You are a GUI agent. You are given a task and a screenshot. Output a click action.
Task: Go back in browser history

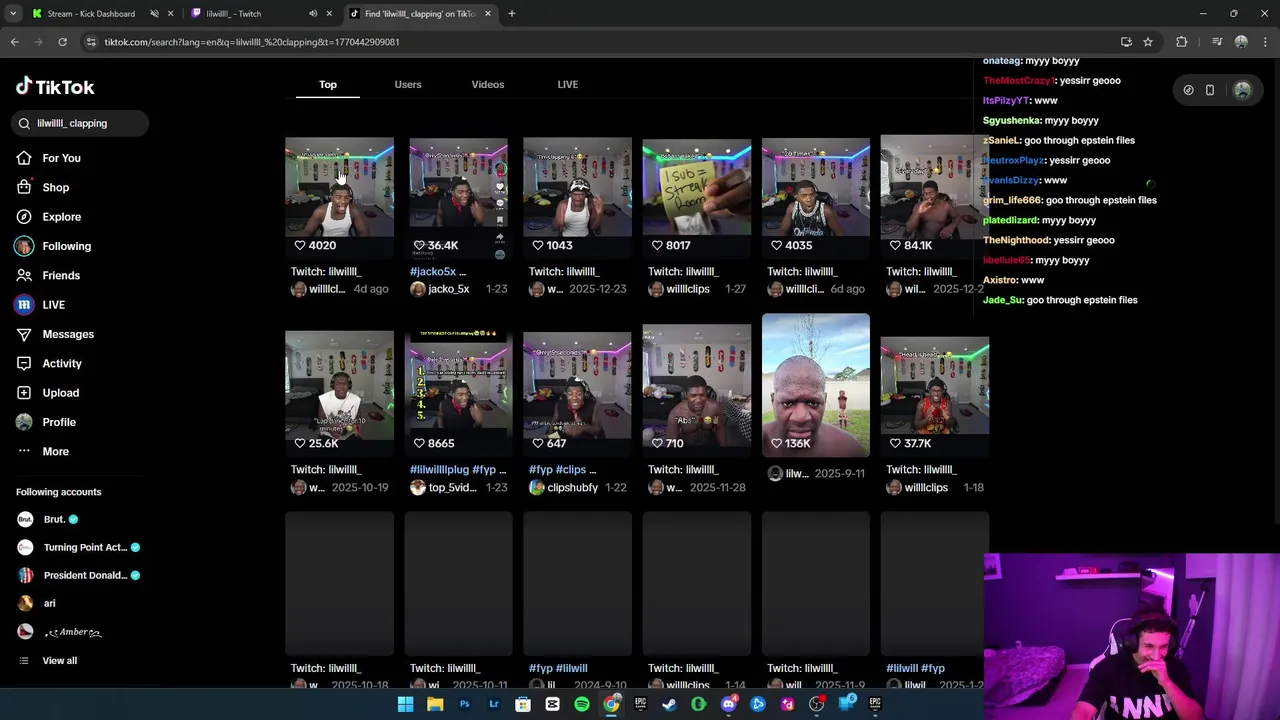pos(14,42)
